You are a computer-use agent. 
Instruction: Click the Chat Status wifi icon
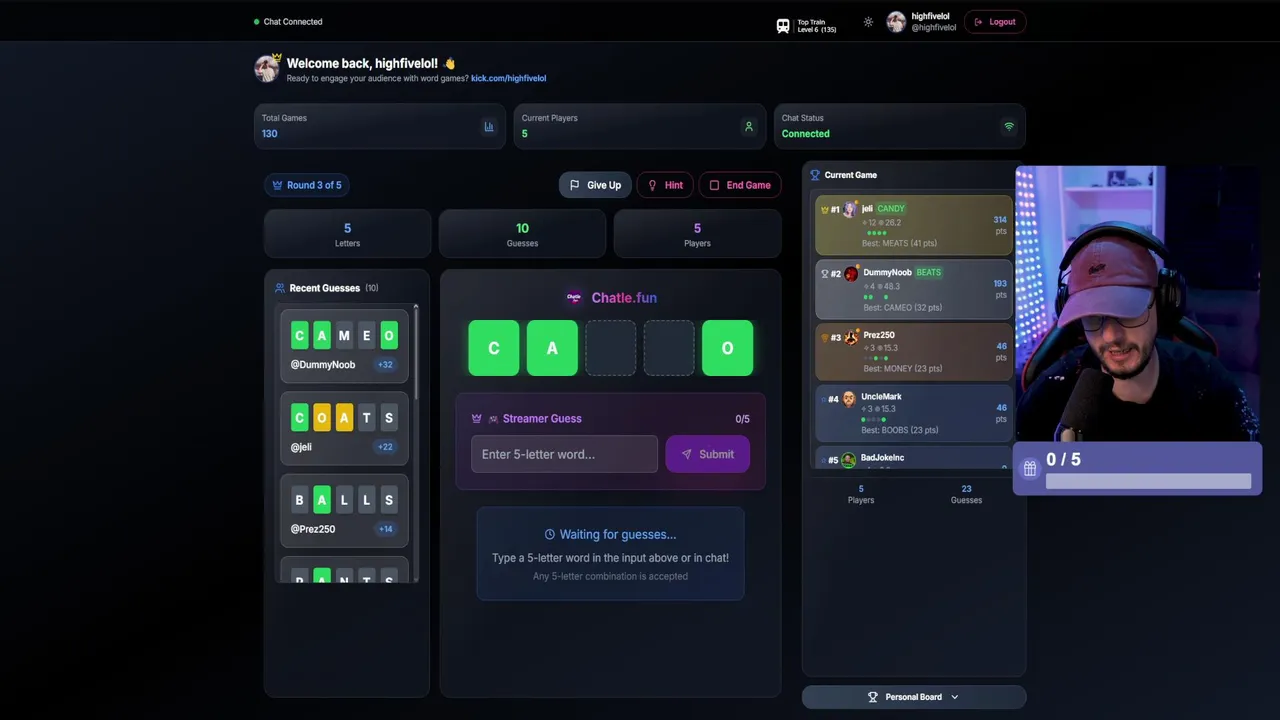(1008, 127)
